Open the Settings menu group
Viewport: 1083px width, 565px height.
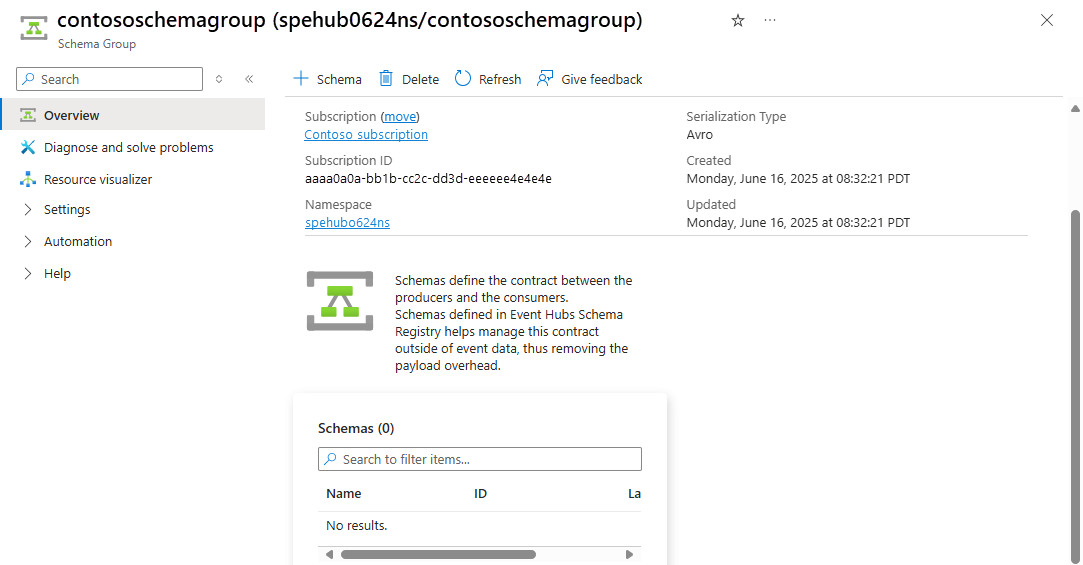[67, 209]
